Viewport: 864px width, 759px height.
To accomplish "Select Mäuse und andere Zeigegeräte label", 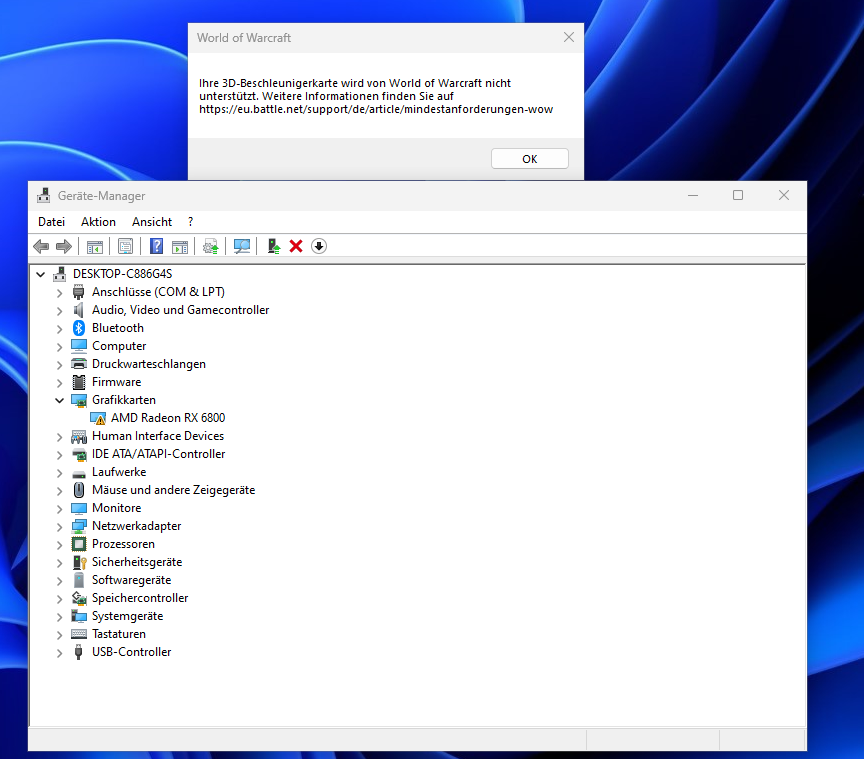I will pos(174,490).
